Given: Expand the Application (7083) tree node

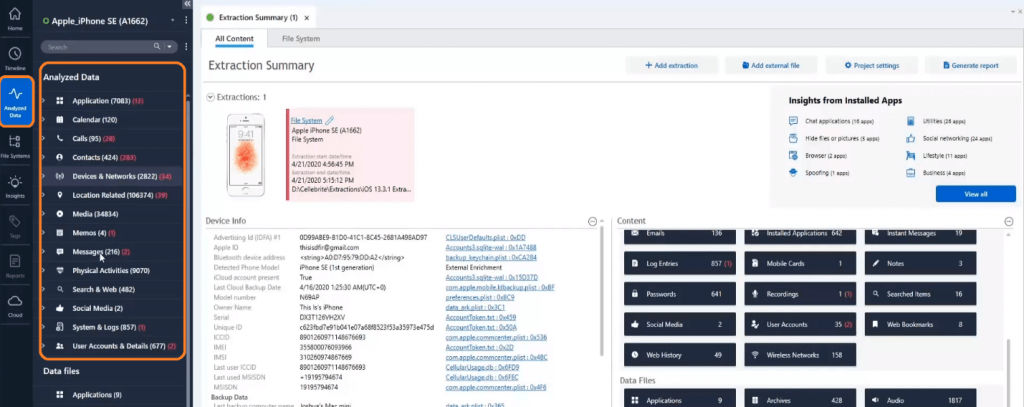Looking at the screenshot, I should click(43, 101).
